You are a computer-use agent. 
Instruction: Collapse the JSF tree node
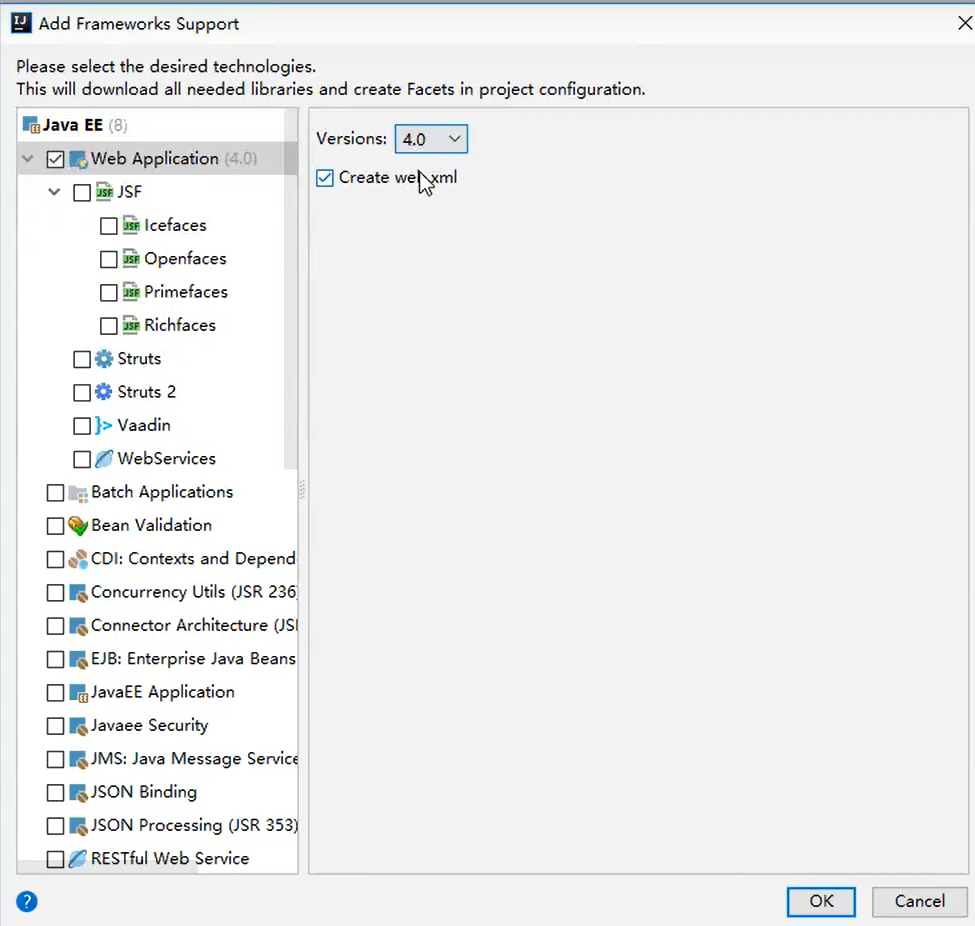click(x=55, y=192)
